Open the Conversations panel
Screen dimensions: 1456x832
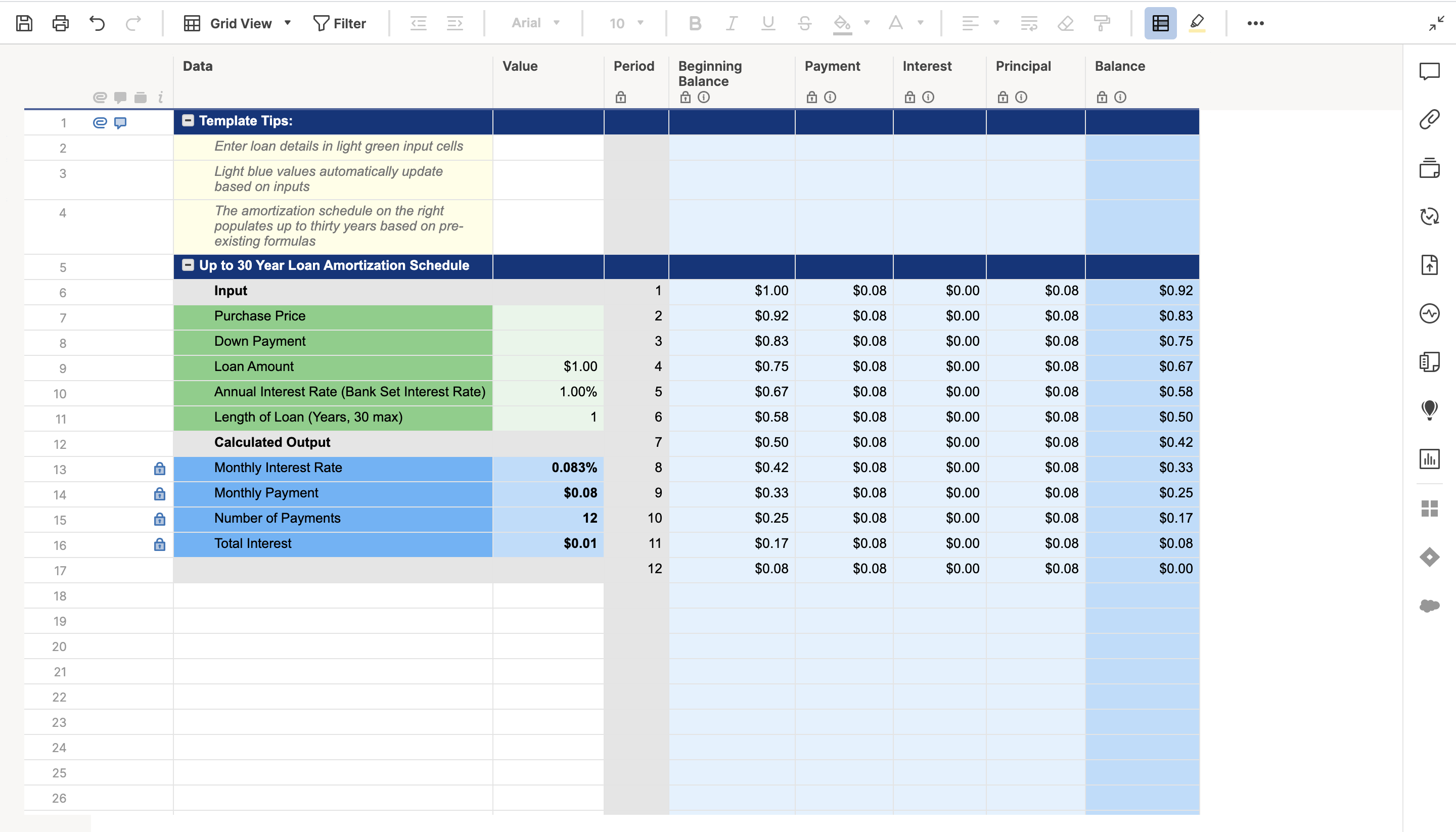(x=1430, y=71)
